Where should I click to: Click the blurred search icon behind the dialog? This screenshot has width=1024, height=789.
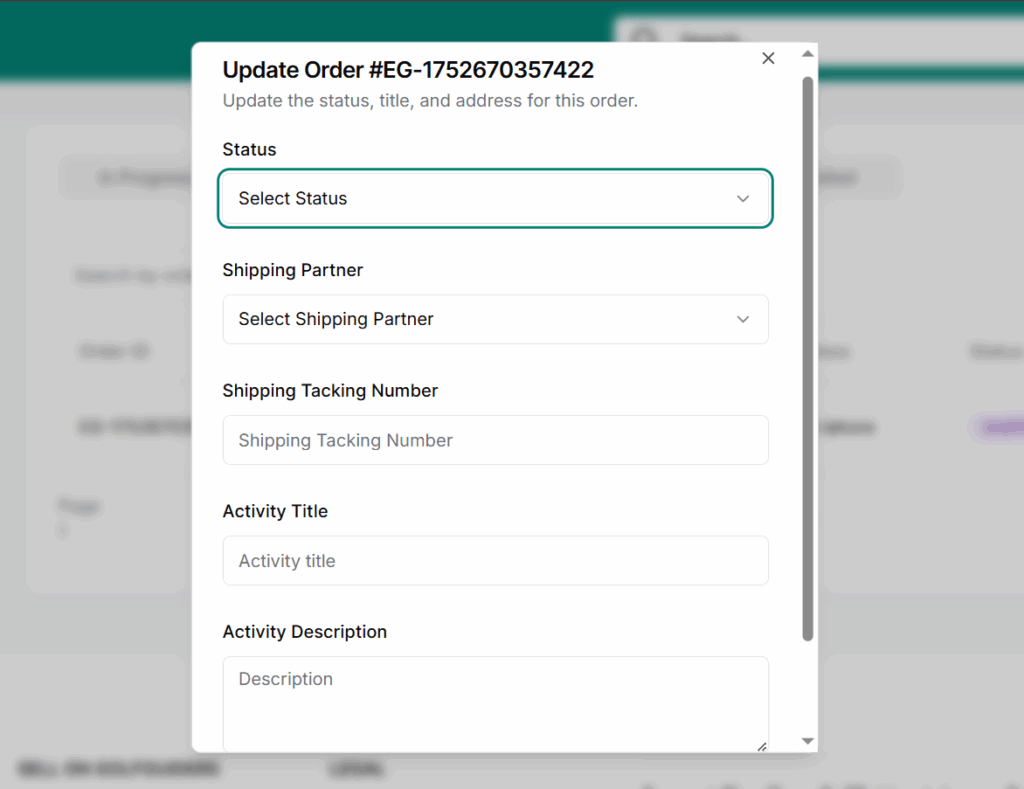coord(644,39)
